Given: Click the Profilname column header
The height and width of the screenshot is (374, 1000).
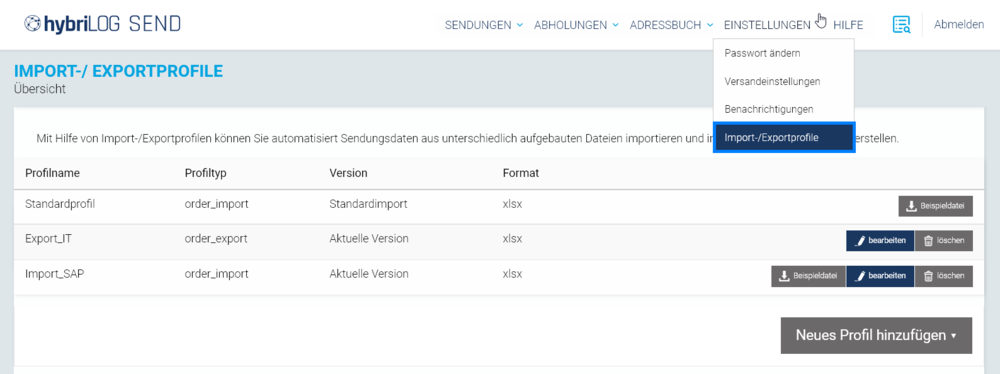Looking at the screenshot, I should coord(52,173).
